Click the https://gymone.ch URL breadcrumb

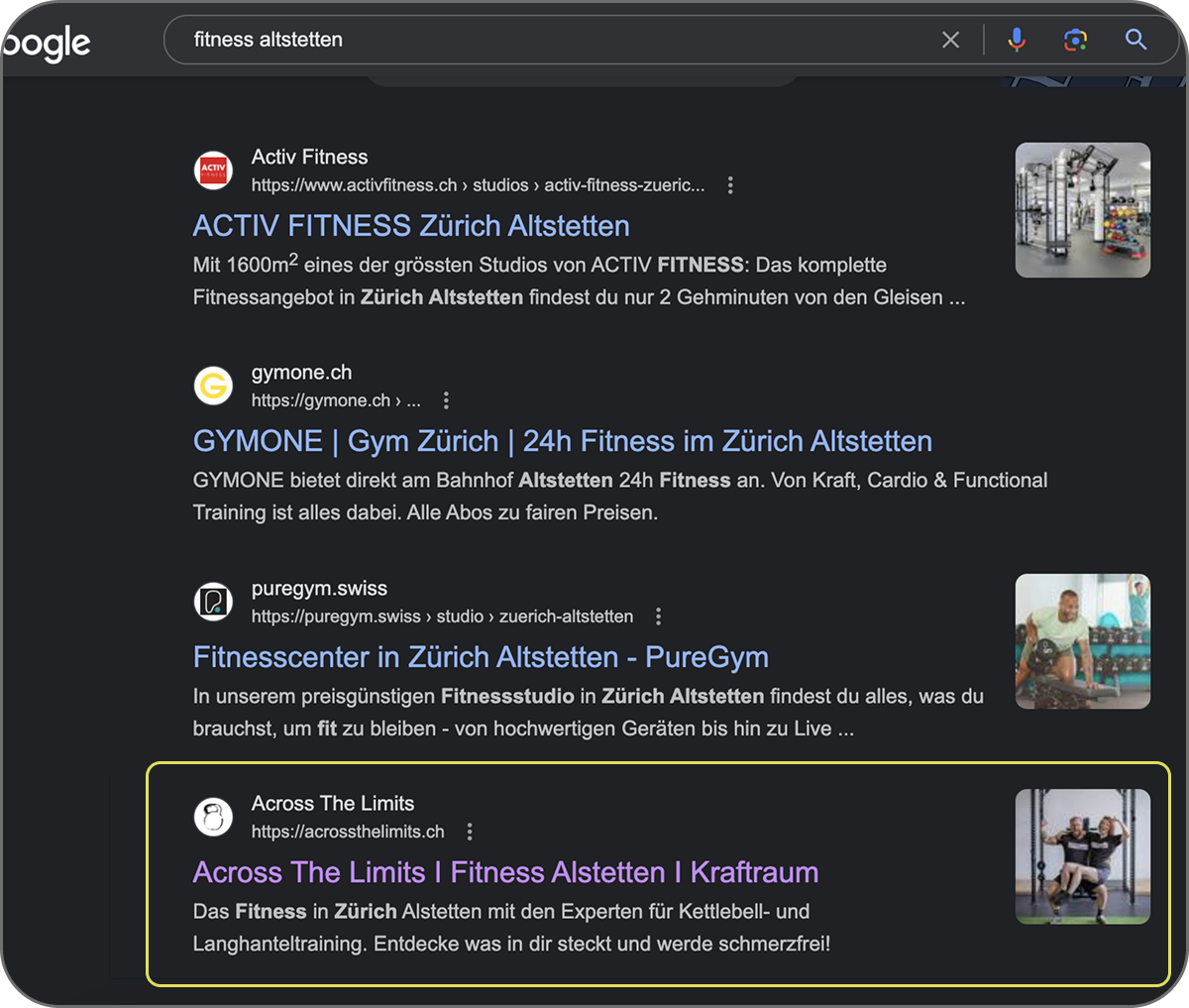(336, 400)
